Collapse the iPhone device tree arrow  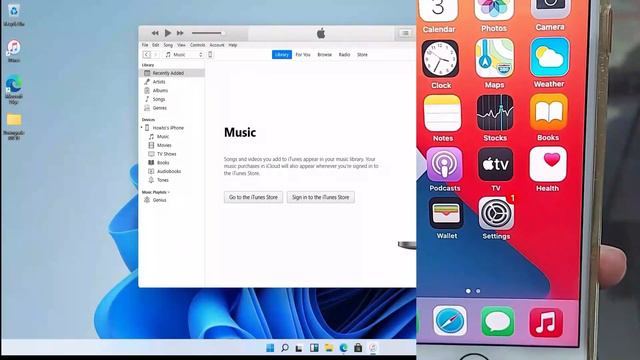click(x=142, y=128)
